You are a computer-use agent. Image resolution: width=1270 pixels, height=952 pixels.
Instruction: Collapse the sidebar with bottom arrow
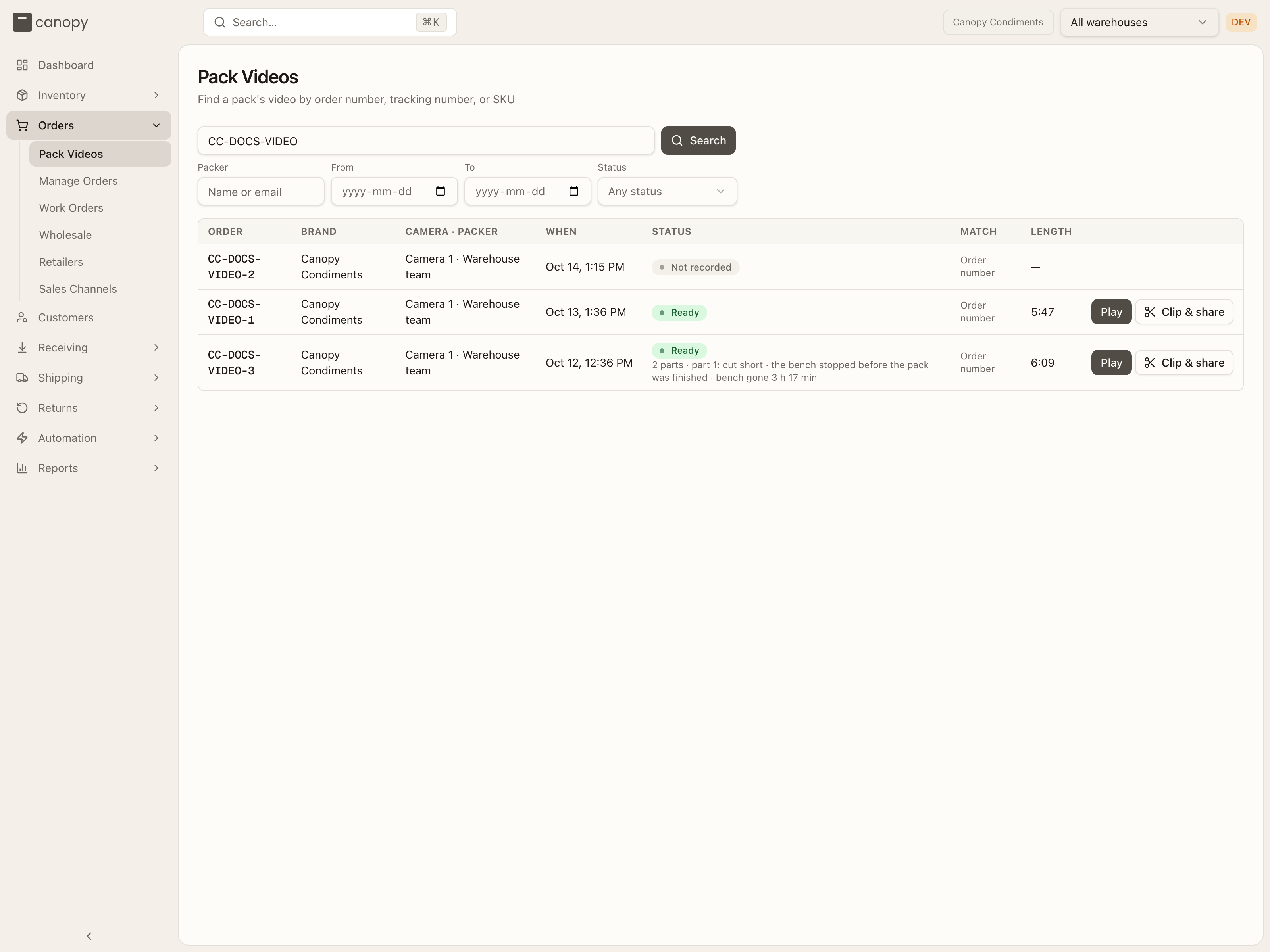tap(89, 936)
